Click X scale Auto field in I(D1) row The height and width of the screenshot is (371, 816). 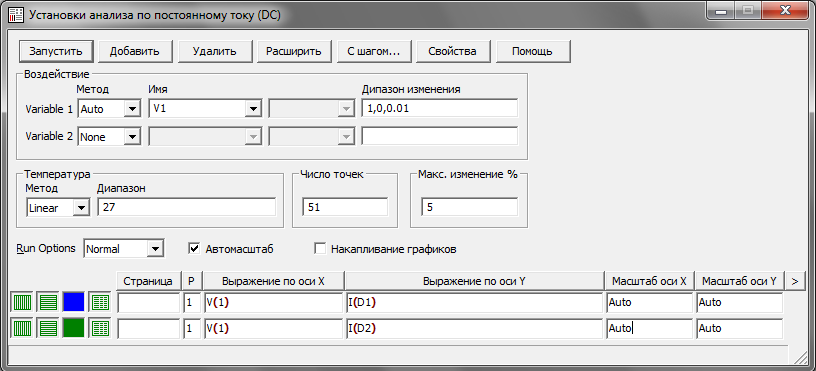[x=649, y=302]
